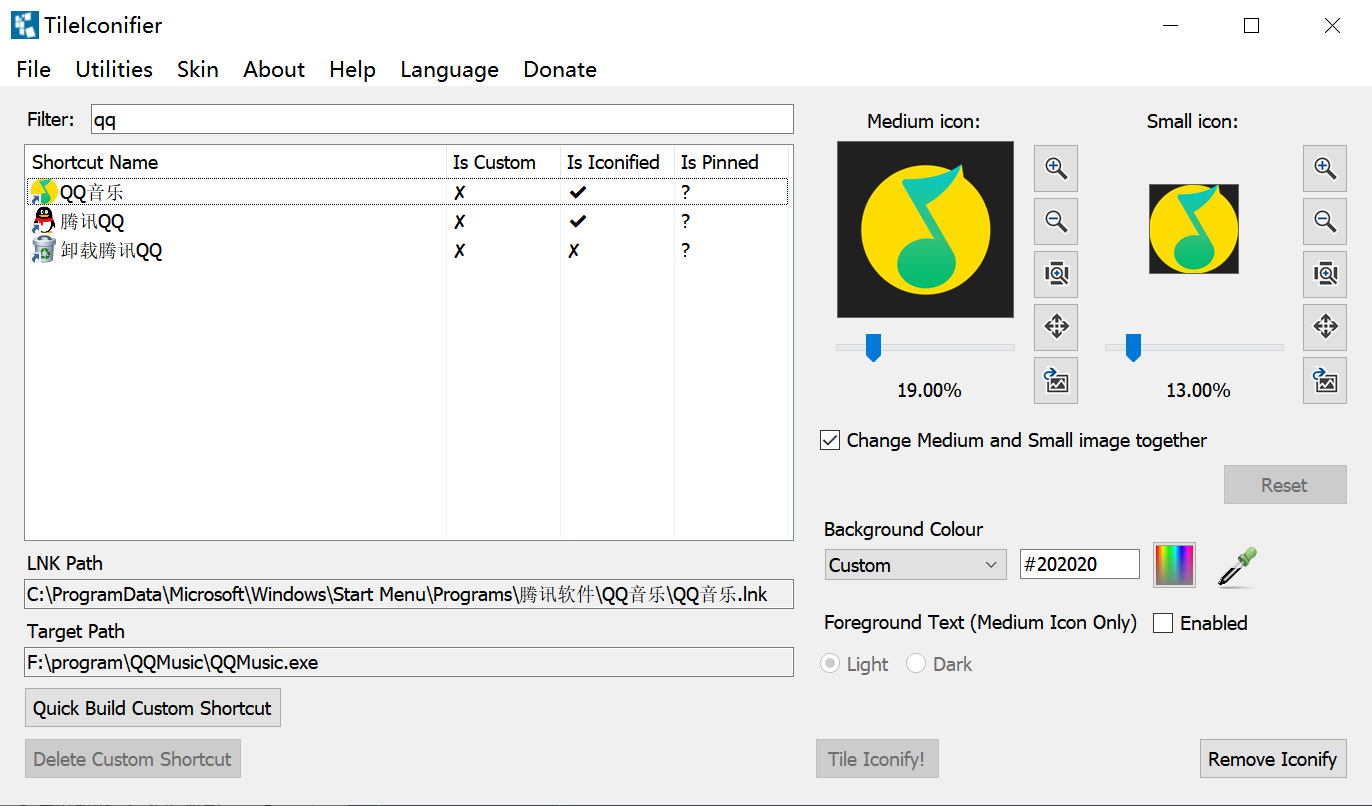Image resolution: width=1372 pixels, height=806 pixels.
Task: Click the LNK Path field
Action: coord(409,594)
